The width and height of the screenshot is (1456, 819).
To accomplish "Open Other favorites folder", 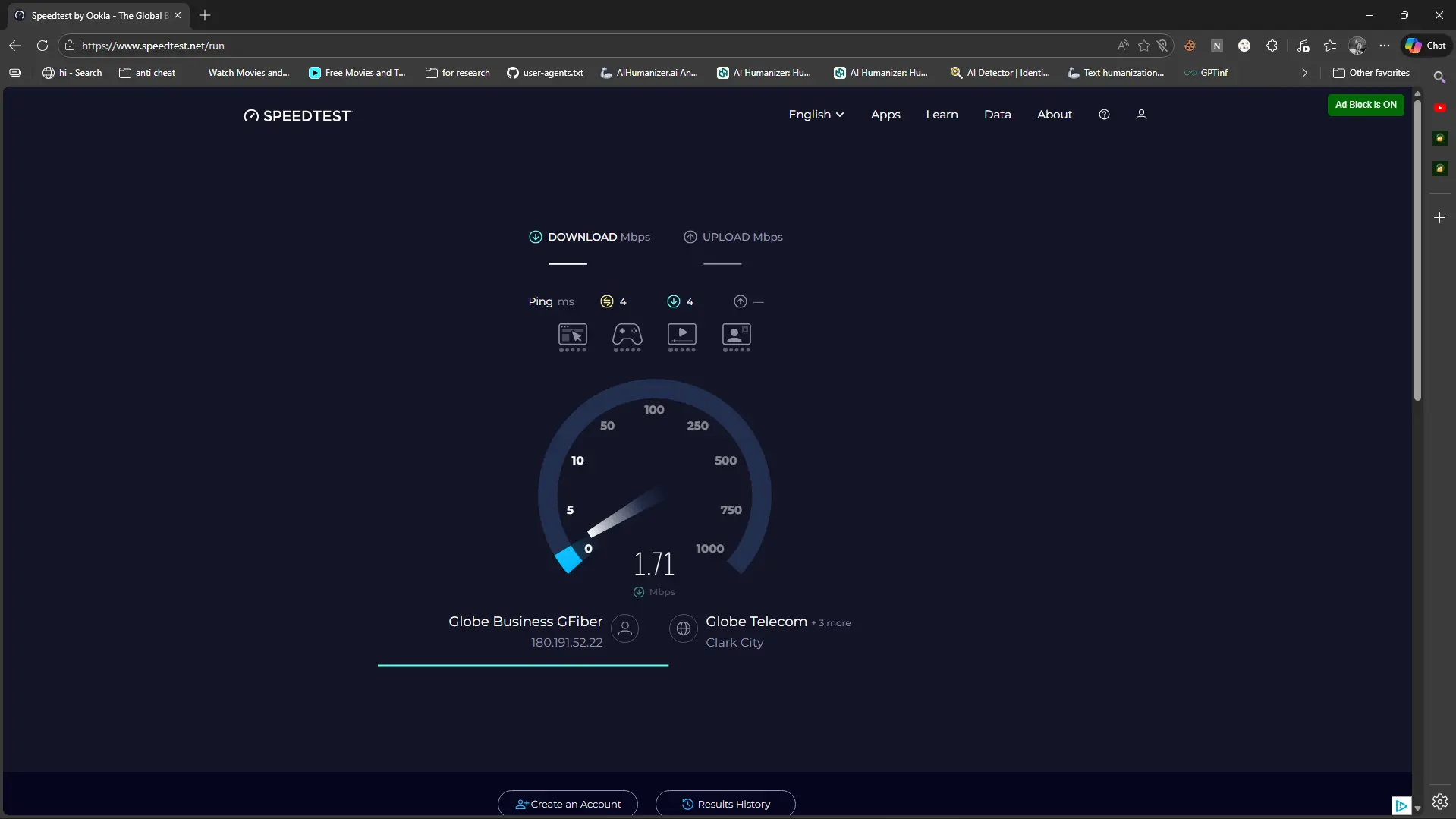I will [x=1371, y=73].
